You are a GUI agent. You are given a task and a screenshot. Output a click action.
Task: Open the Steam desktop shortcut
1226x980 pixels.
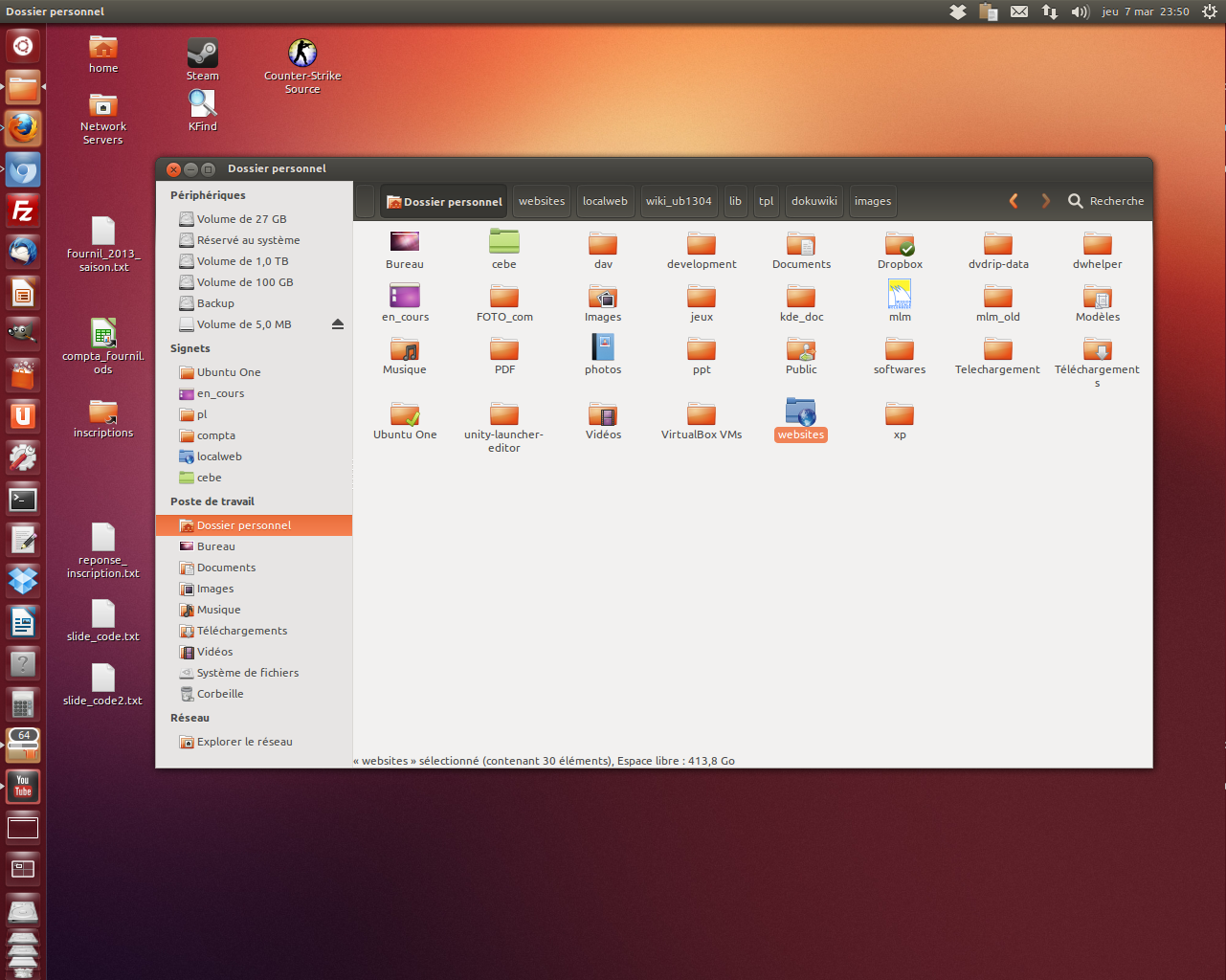tap(202, 54)
